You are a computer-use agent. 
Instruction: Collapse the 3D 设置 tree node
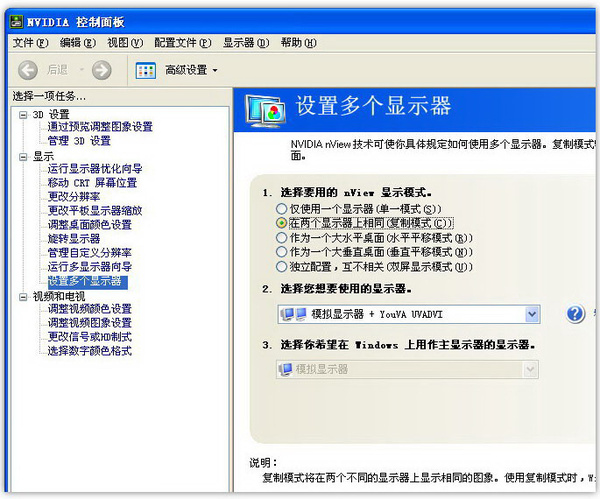click(23, 114)
